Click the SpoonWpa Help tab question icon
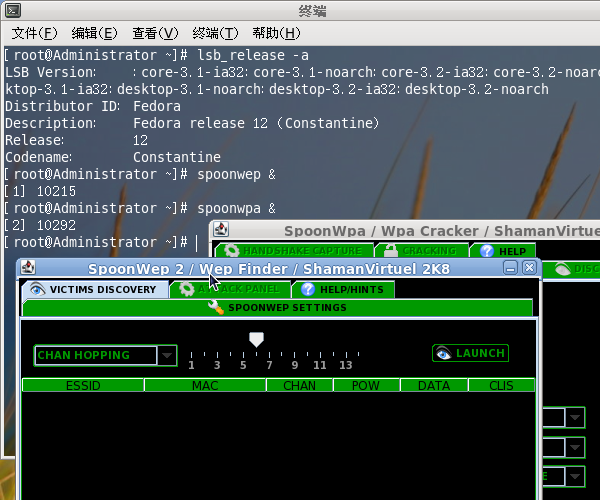This screenshot has height=500, width=600. (x=487, y=251)
